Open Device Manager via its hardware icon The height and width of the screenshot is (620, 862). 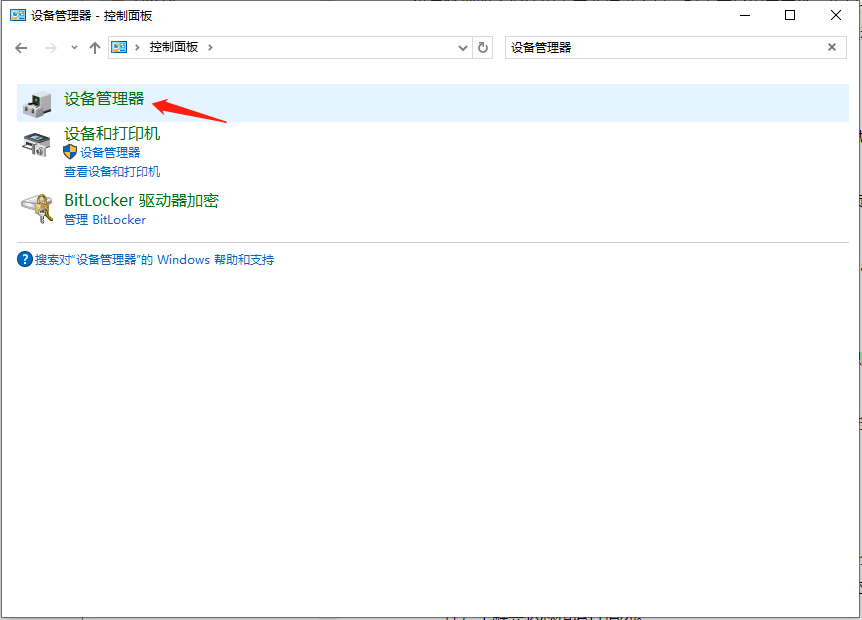pyautogui.click(x=36, y=103)
